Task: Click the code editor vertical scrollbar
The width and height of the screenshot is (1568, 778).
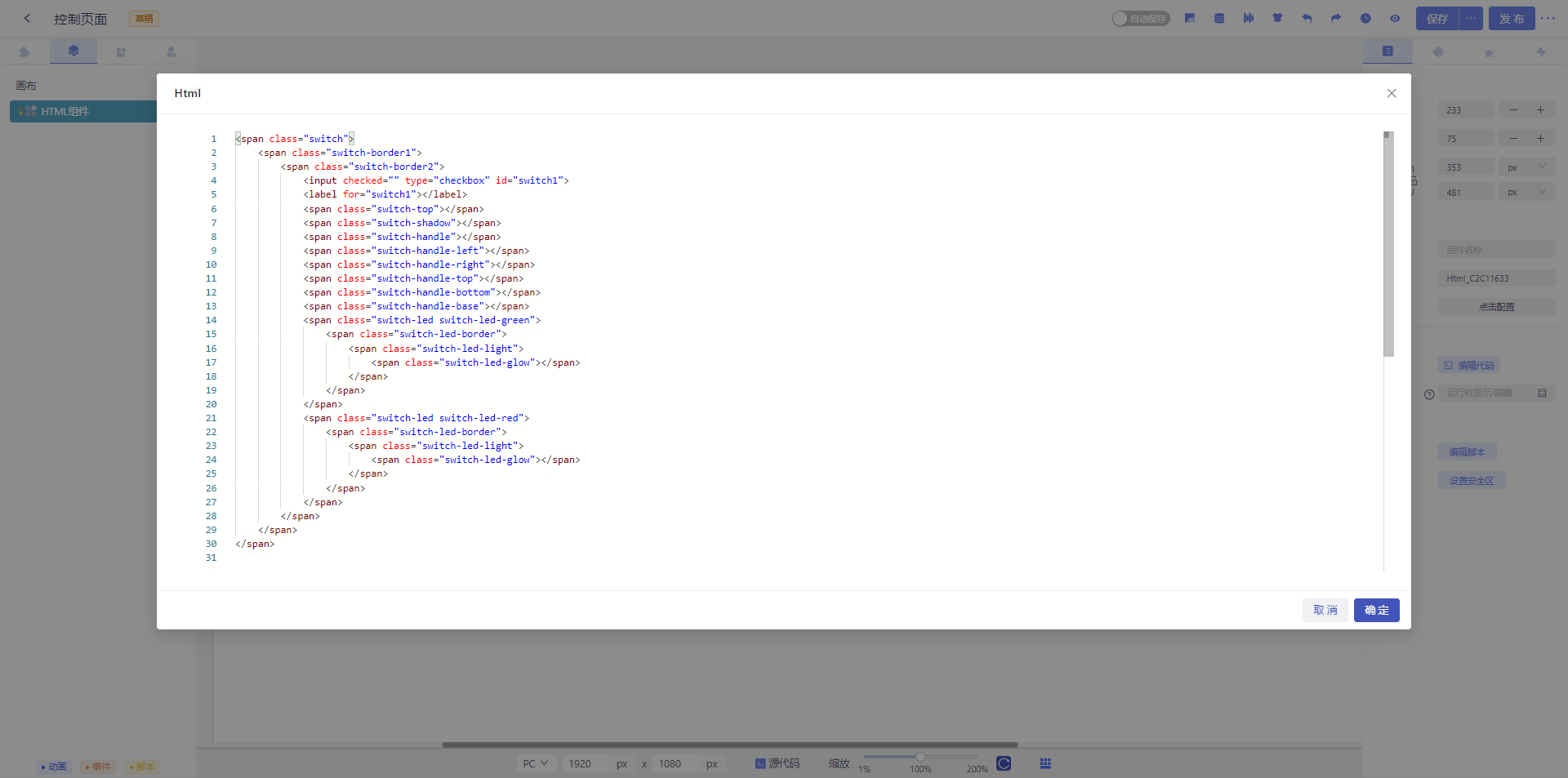Action: [x=1388, y=245]
